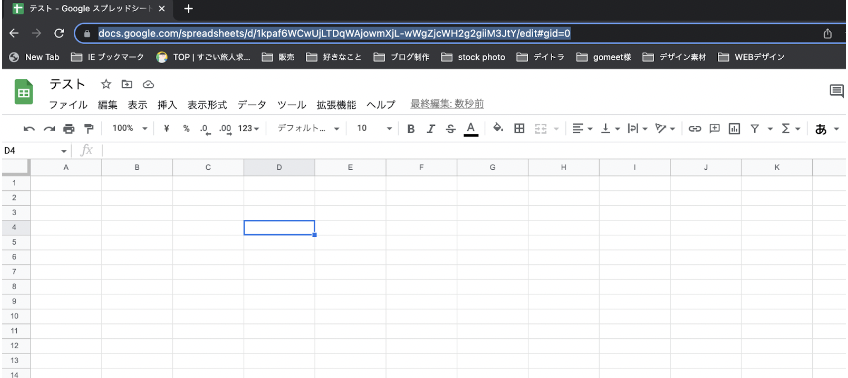Toggle strikethrough formatting
The height and width of the screenshot is (378, 848).
pos(450,129)
